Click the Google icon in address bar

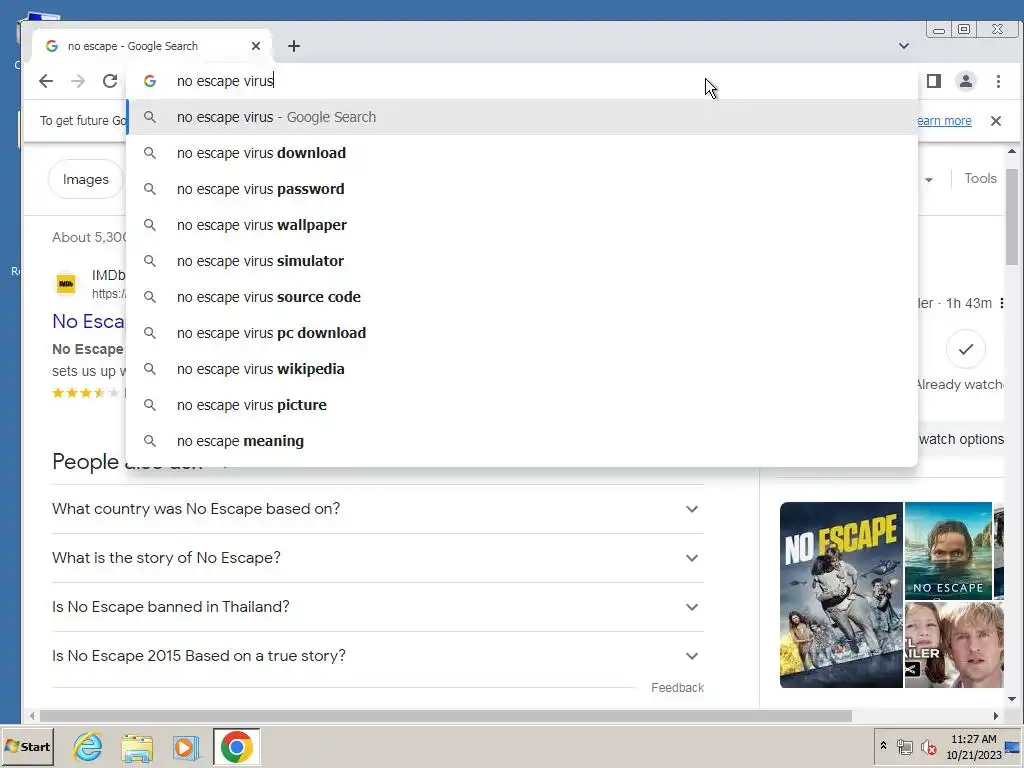(x=150, y=81)
